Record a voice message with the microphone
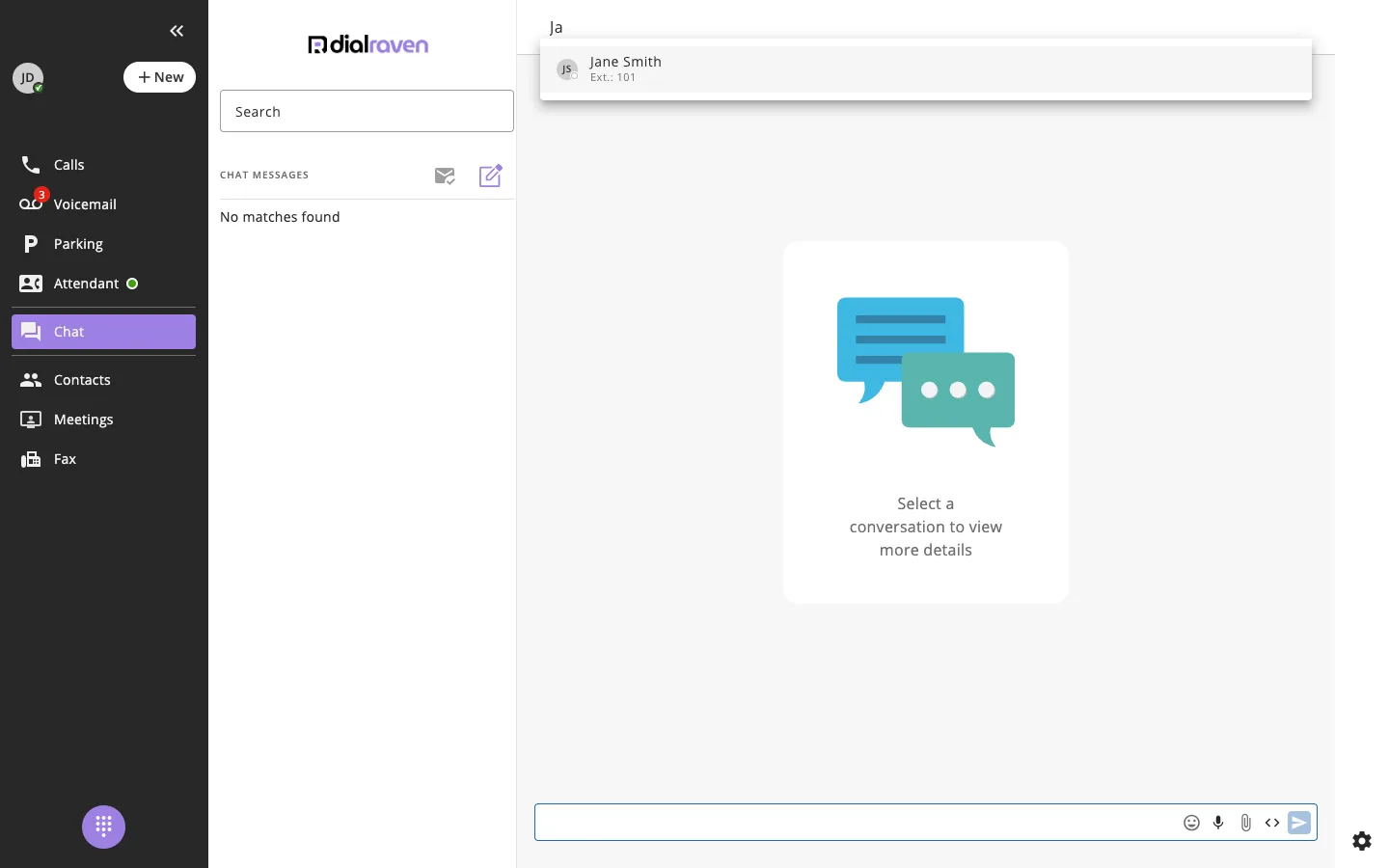Image resolution: width=1389 pixels, height=868 pixels. pyautogui.click(x=1218, y=823)
